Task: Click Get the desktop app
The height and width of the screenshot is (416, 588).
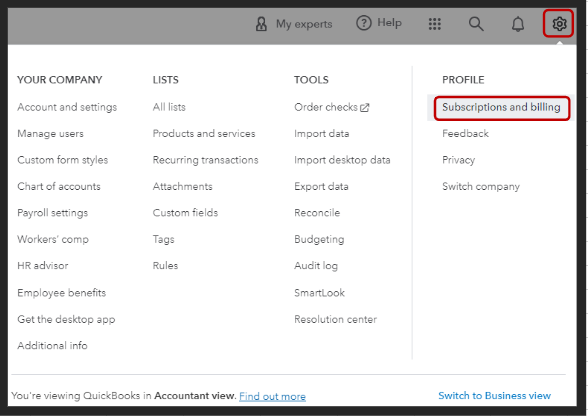Action: pyautogui.click(x=66, y=320)
